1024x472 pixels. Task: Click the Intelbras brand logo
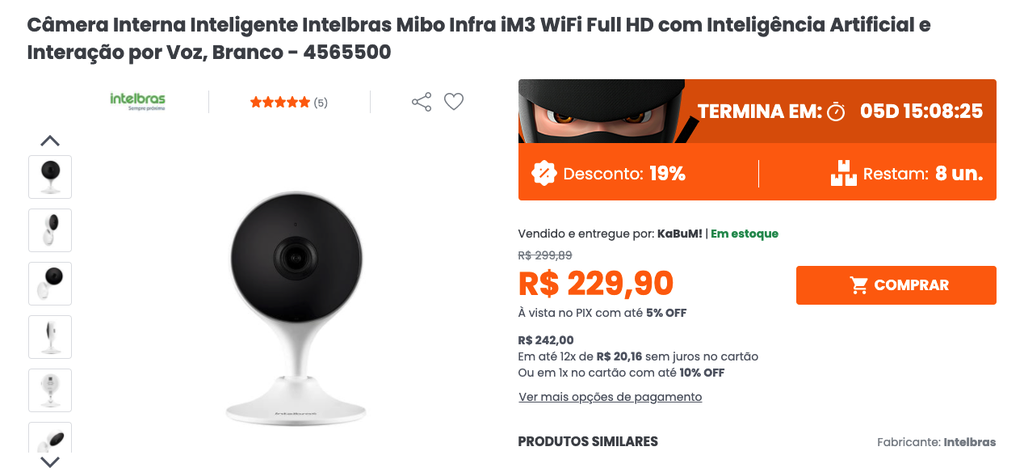137,101
